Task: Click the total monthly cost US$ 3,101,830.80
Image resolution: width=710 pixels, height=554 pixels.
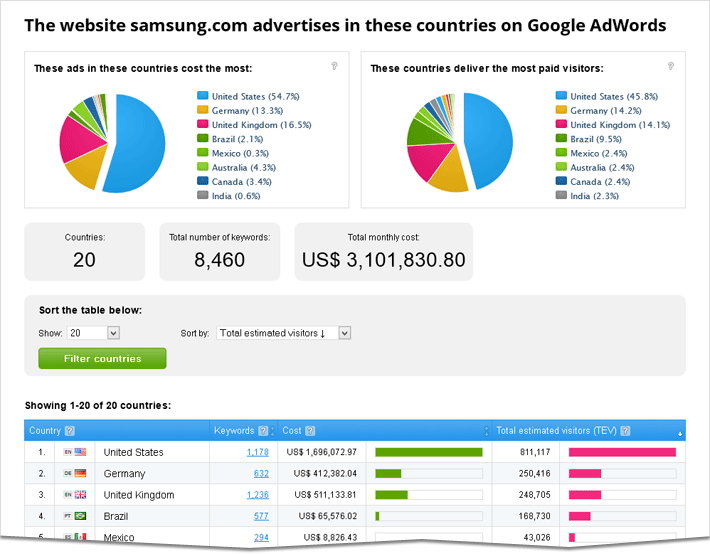Action: 384,260
